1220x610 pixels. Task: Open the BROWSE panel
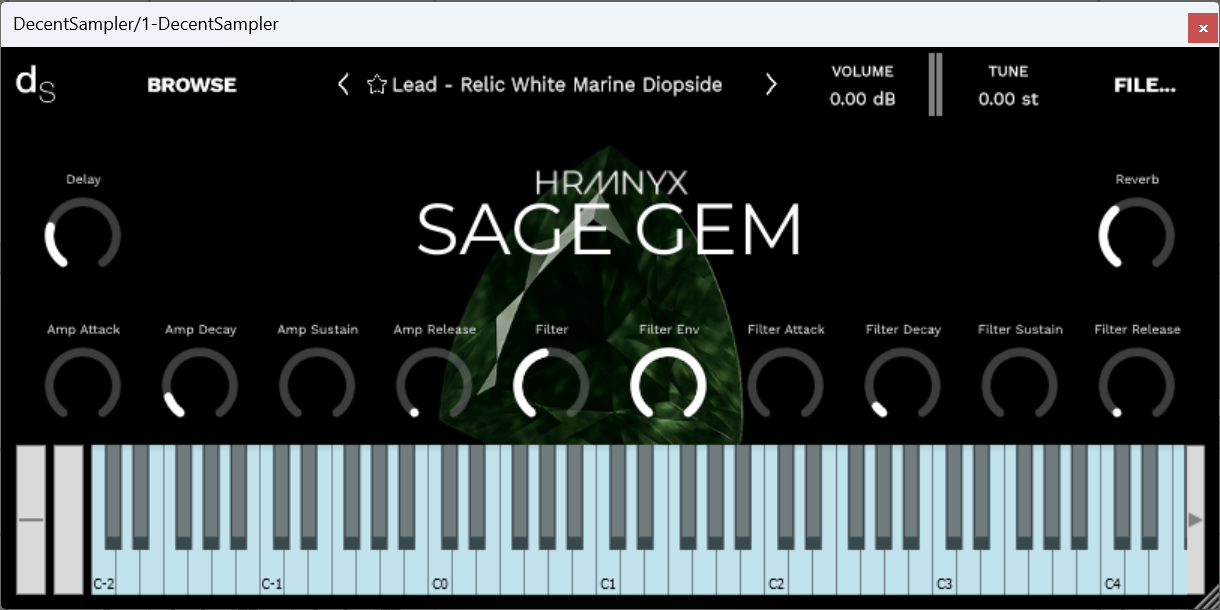(191, 85)
